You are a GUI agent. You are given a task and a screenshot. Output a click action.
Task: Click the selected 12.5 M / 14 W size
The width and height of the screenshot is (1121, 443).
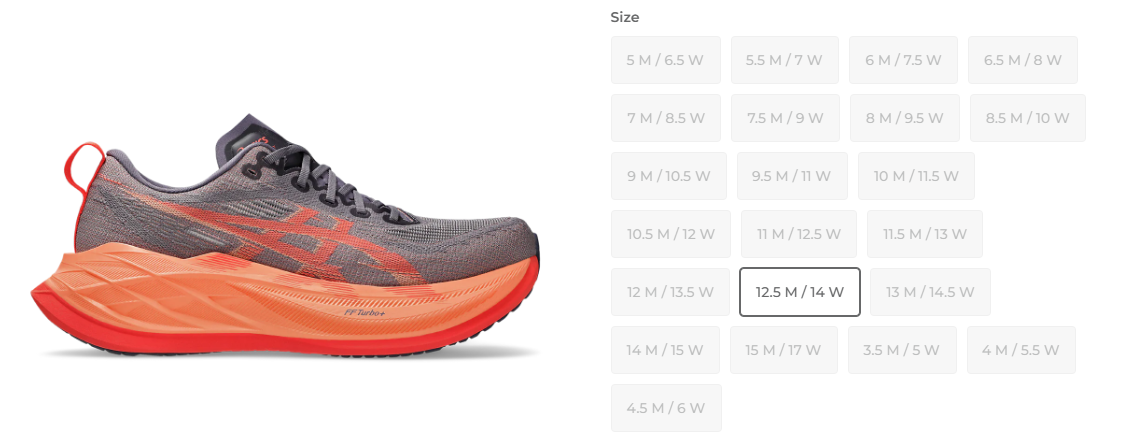(799, 292)
